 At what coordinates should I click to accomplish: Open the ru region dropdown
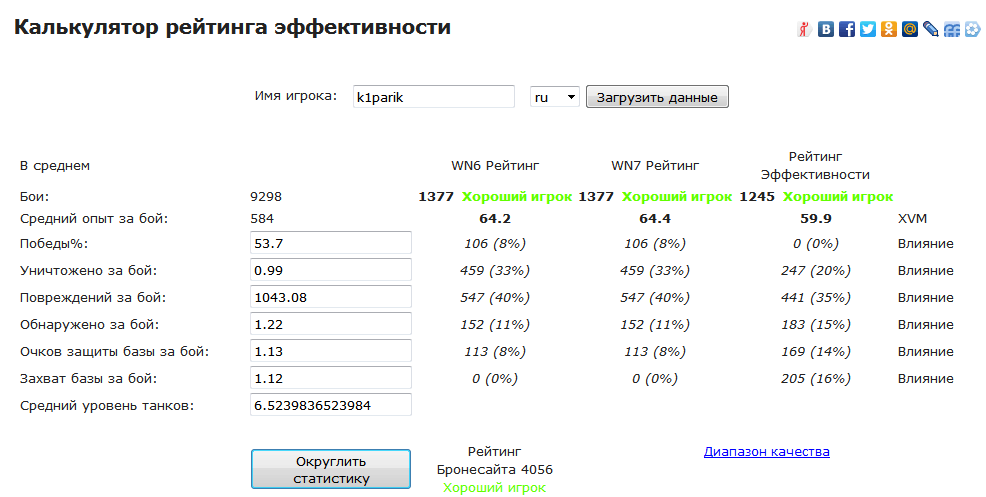click(555, 97)
